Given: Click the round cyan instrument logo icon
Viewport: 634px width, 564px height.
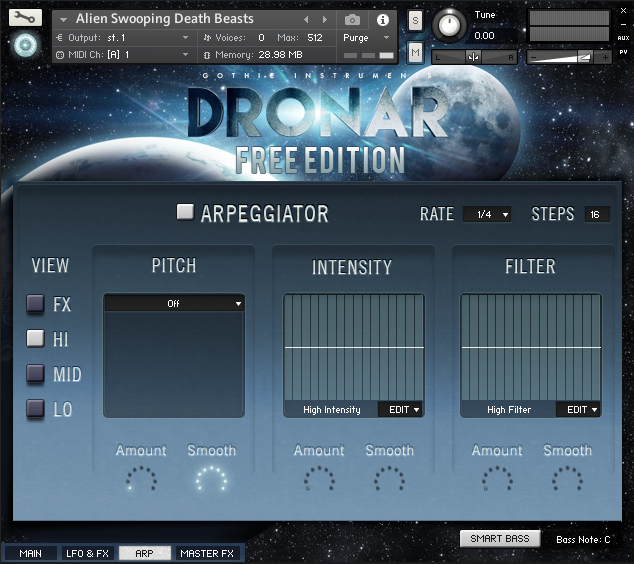Looking at the screenshot, I should click(25, 45).
